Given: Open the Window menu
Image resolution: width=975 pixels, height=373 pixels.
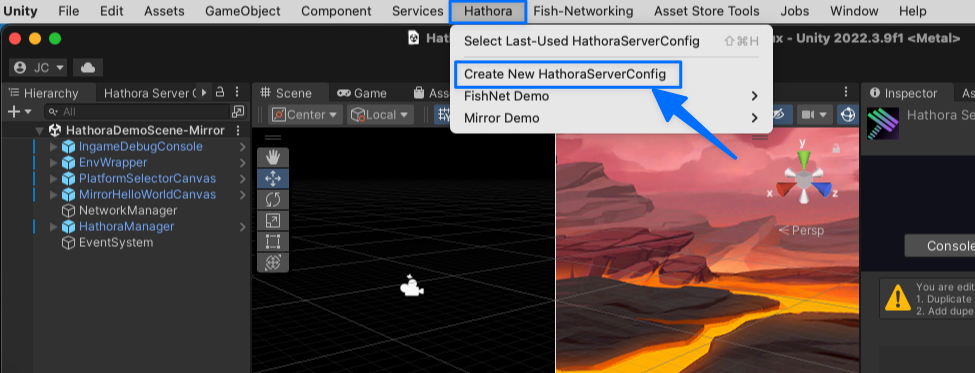Looking at the screenshot, I should click(854, 11).
